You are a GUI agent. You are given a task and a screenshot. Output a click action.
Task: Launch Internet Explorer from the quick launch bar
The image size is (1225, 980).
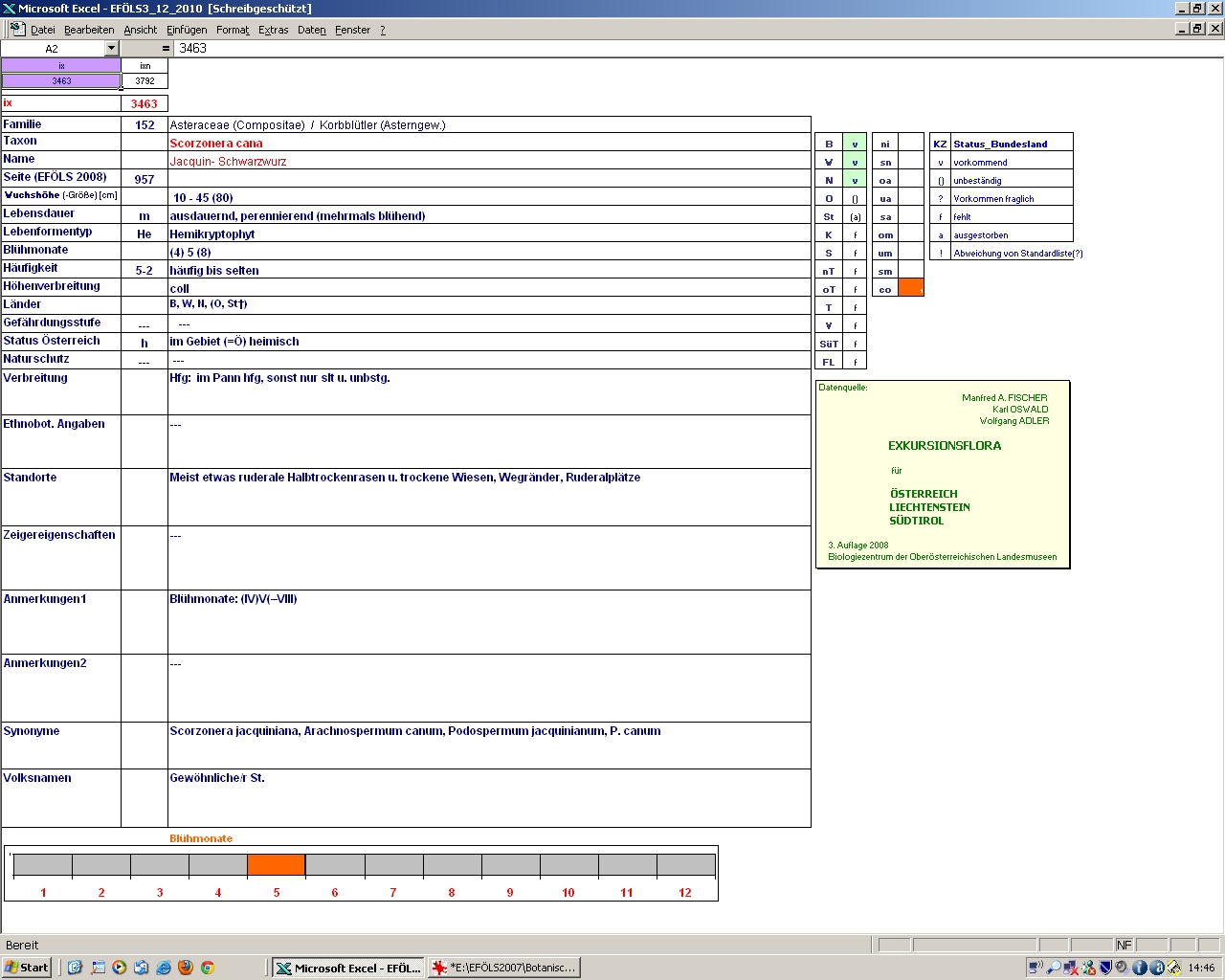coord(164,968)
